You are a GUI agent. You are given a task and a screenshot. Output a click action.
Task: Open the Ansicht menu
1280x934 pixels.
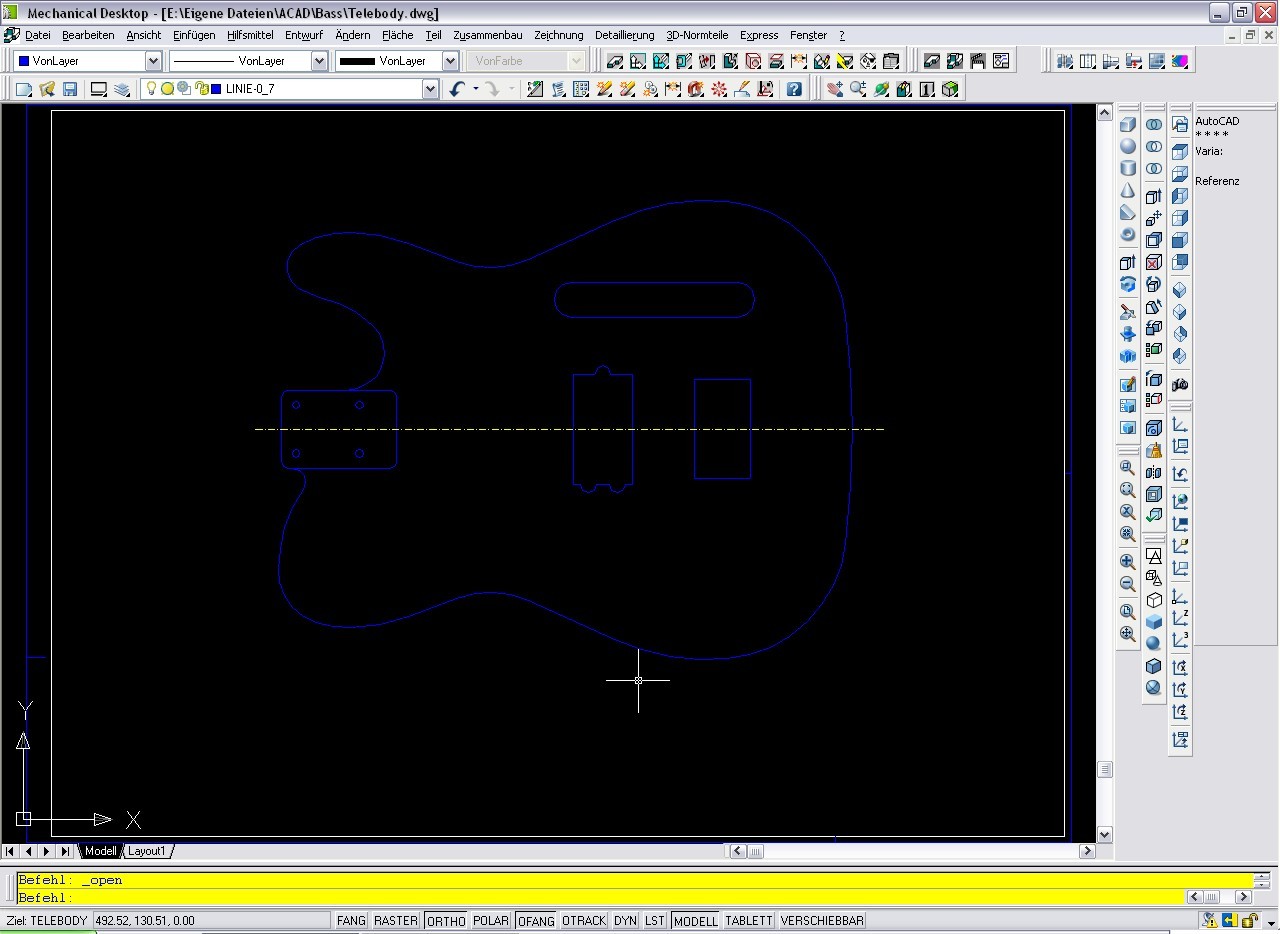point(143,35)
